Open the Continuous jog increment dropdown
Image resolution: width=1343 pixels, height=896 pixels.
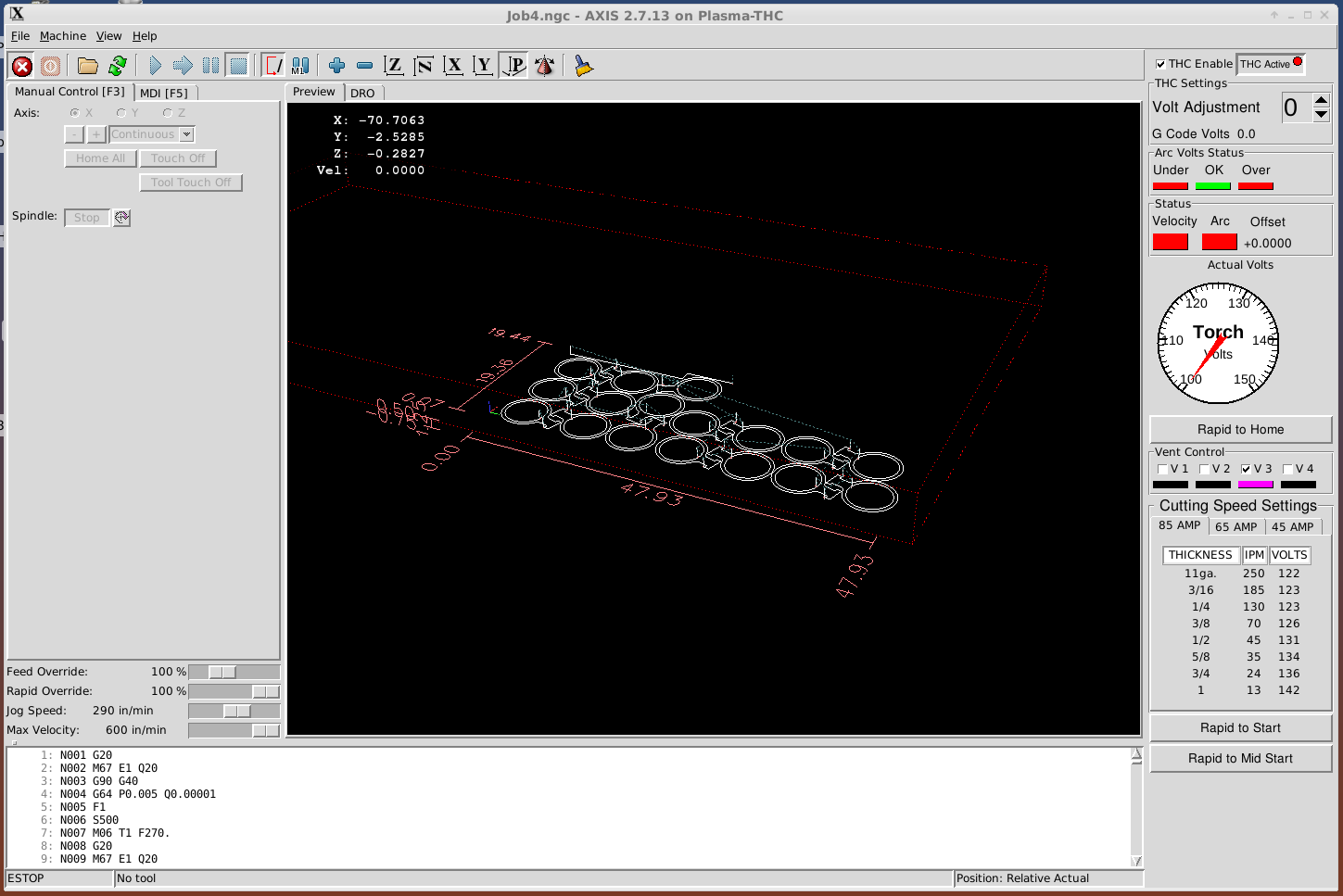[187, 134]
